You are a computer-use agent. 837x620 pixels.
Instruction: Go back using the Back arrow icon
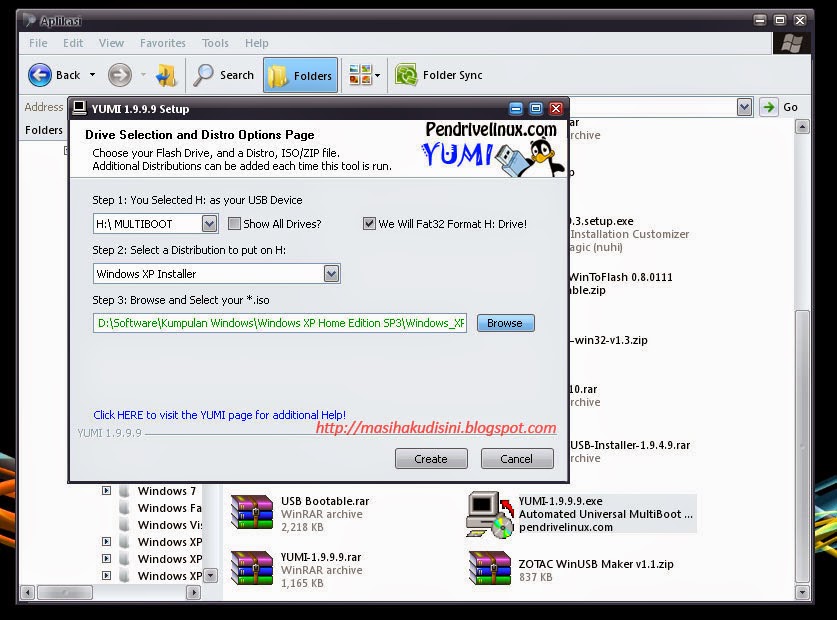pos(40,75)
